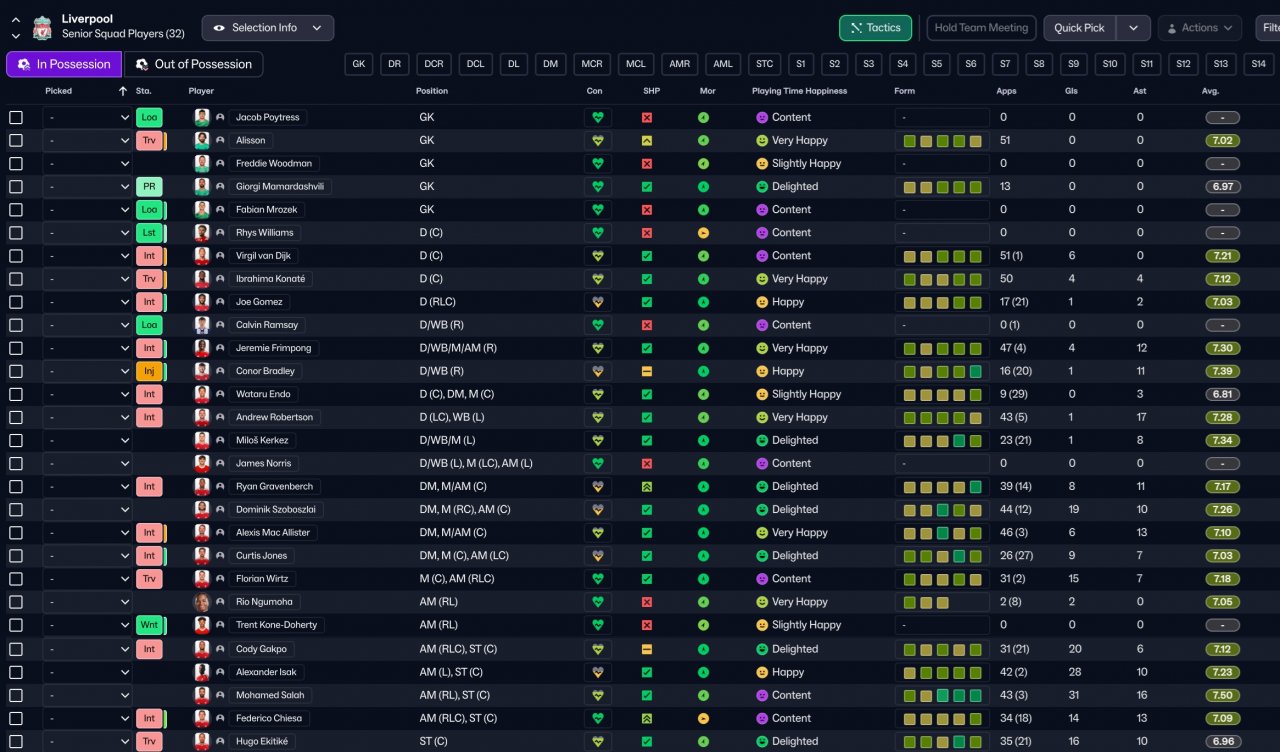
Task: Click the form squares for Virgil van Dijk
Action: [942, 256]
